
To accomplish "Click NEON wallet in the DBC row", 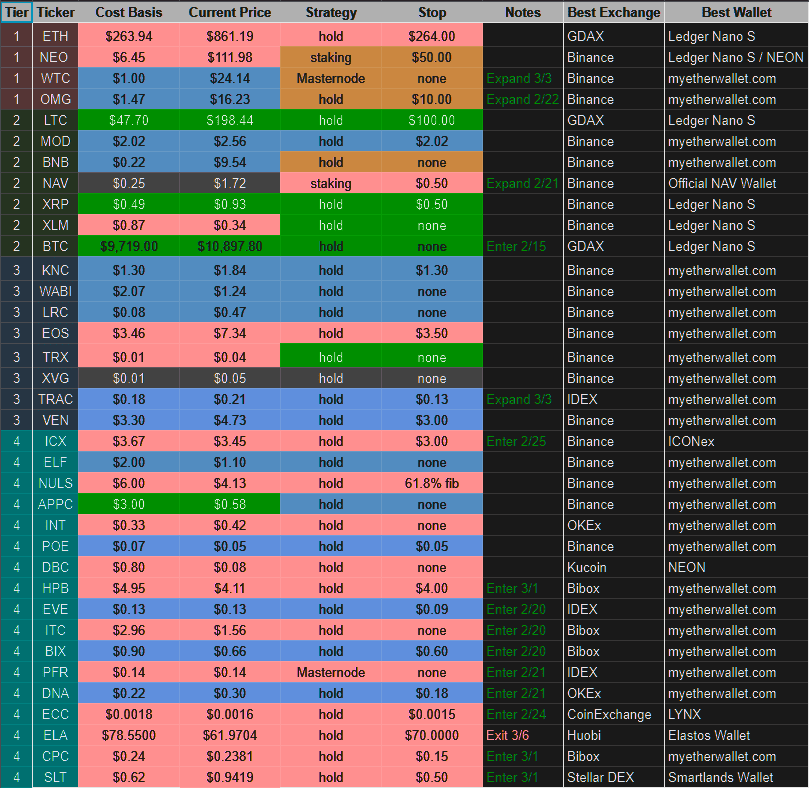I will click(737, 568).
